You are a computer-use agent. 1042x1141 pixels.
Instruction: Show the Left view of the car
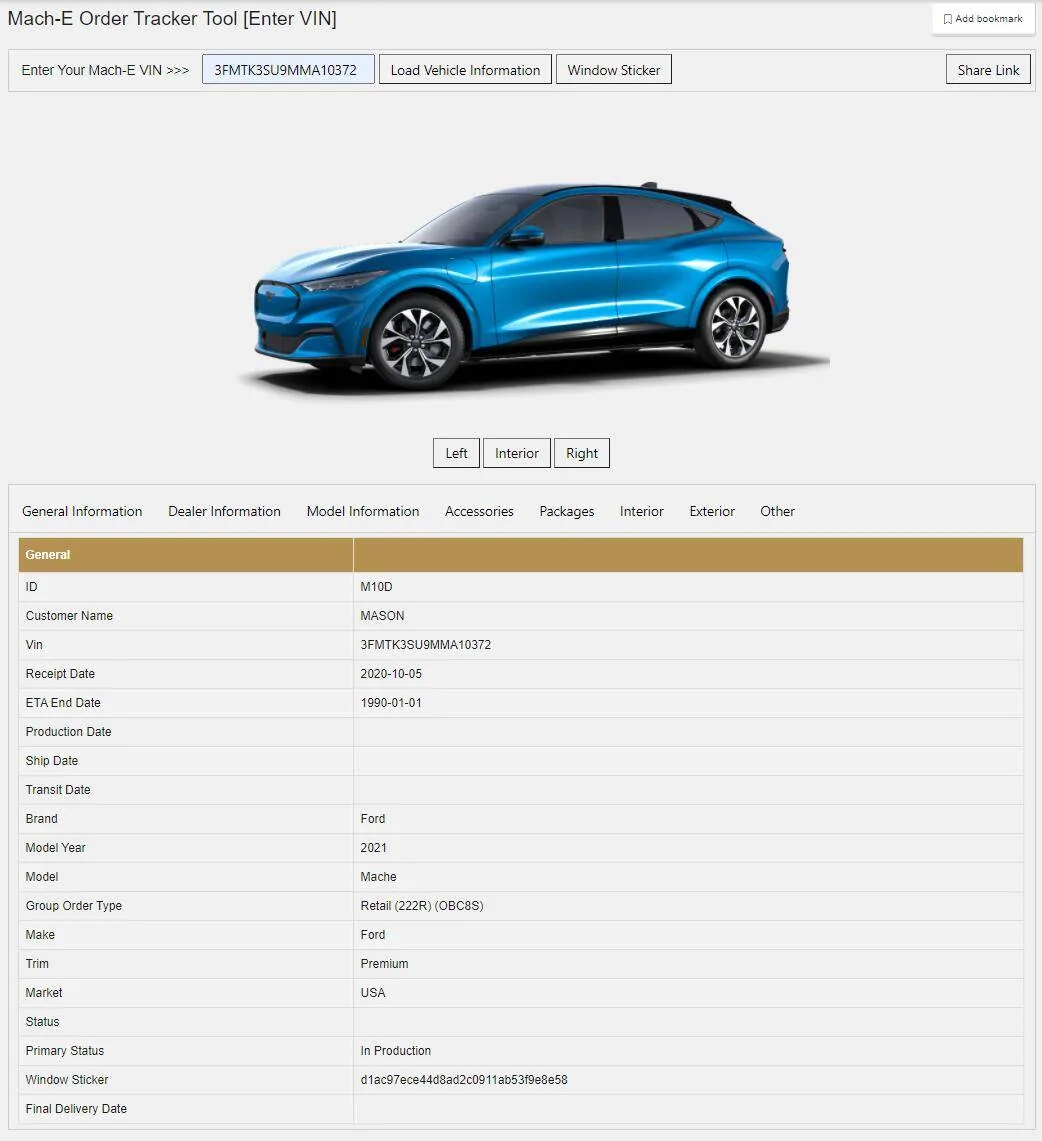(x=456, y=453)
